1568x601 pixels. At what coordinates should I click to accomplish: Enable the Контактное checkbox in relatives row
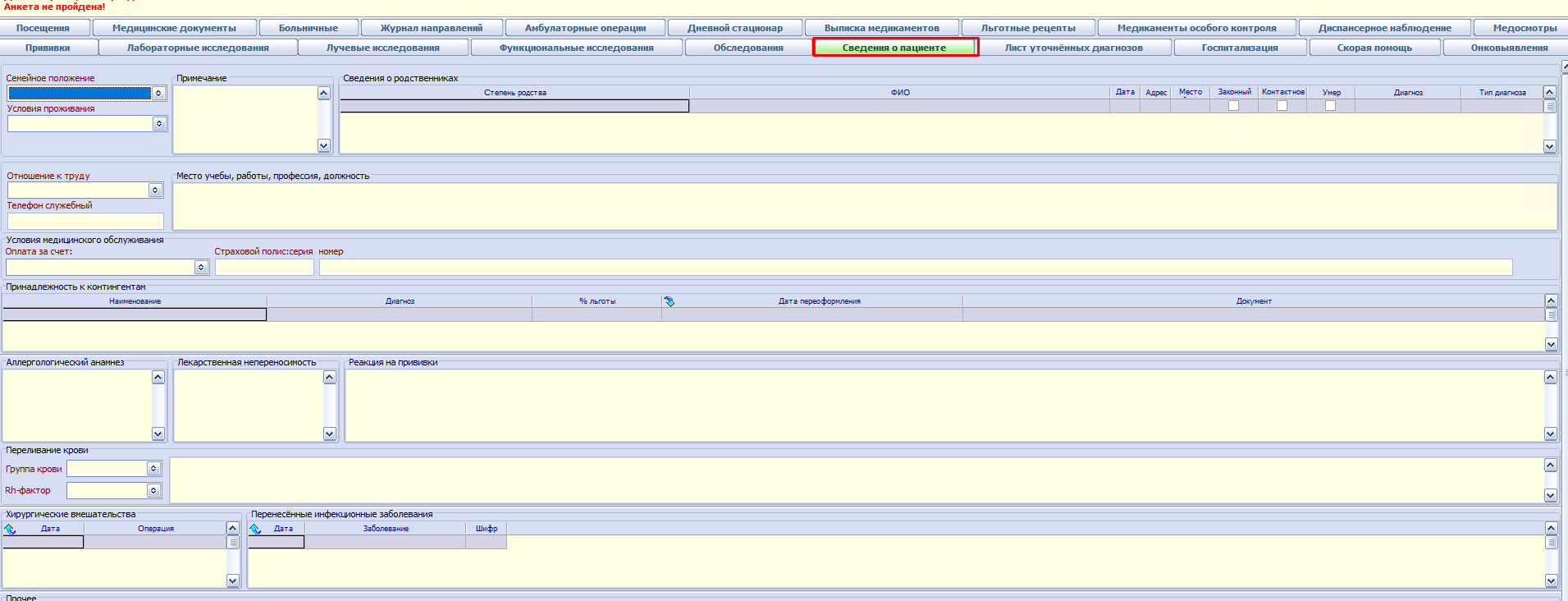1282,106
